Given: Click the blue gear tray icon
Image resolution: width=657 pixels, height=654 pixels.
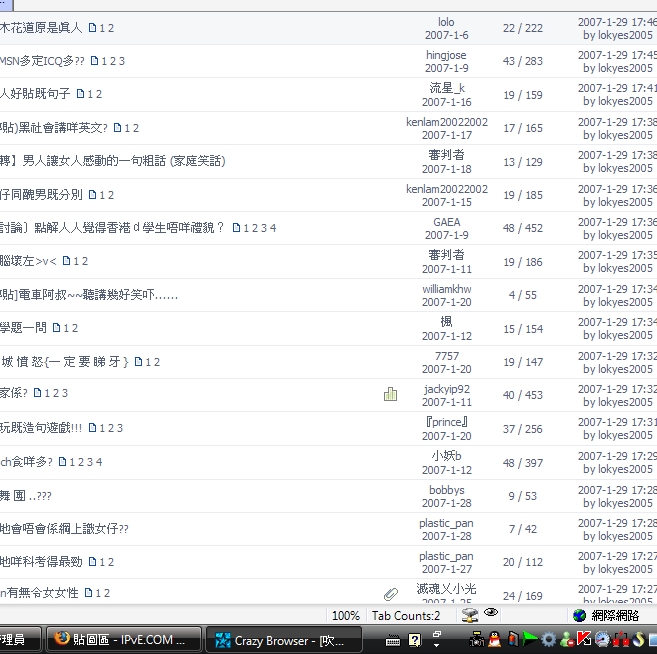Looking at the screenshot, I should (548, 640).
